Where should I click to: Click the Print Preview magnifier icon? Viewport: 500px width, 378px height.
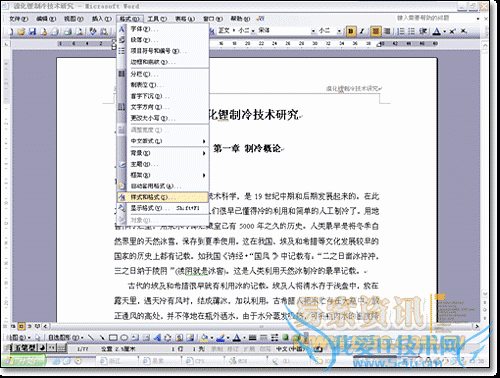80,32
